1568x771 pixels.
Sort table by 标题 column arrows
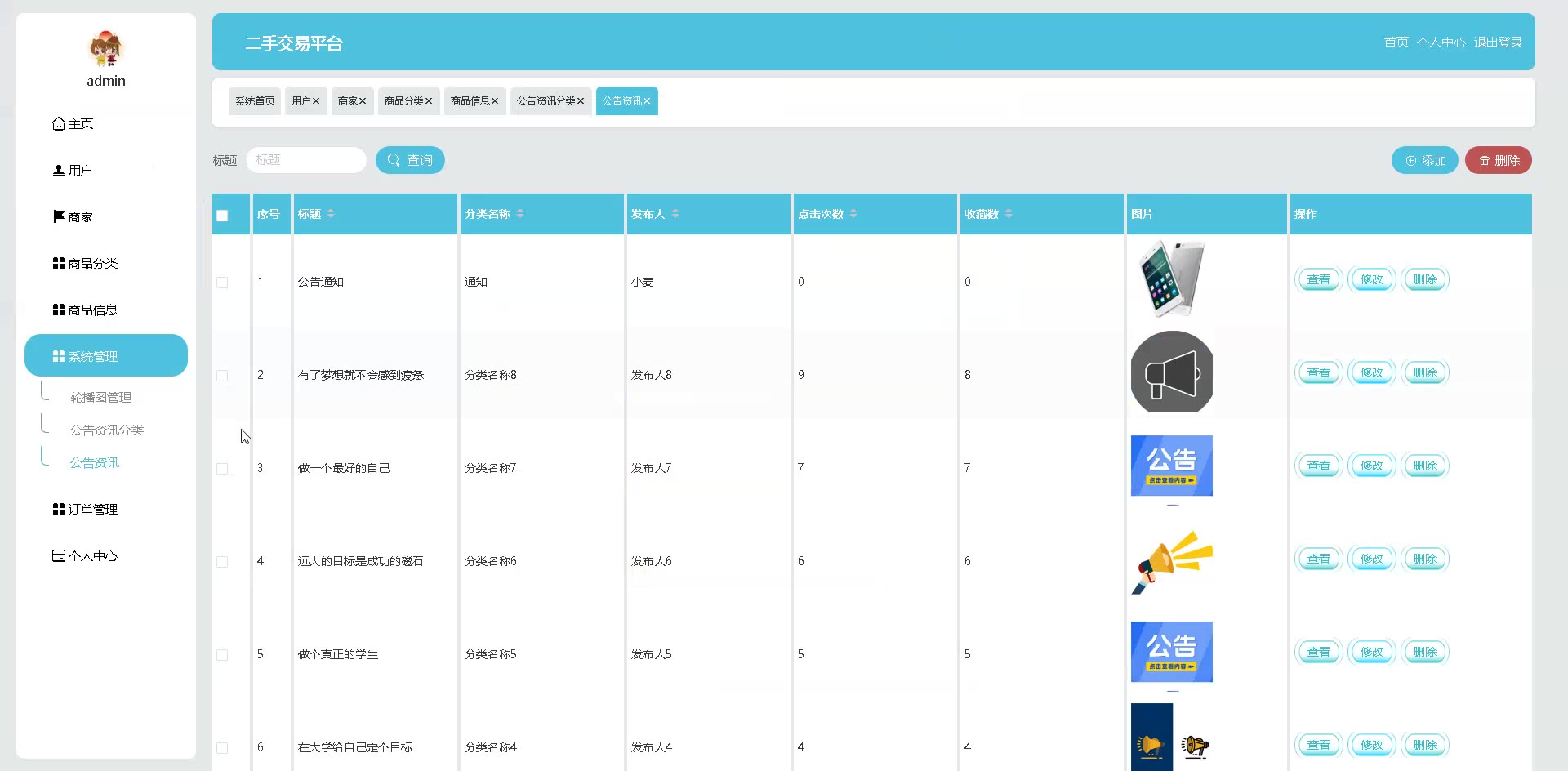(331, 214)
